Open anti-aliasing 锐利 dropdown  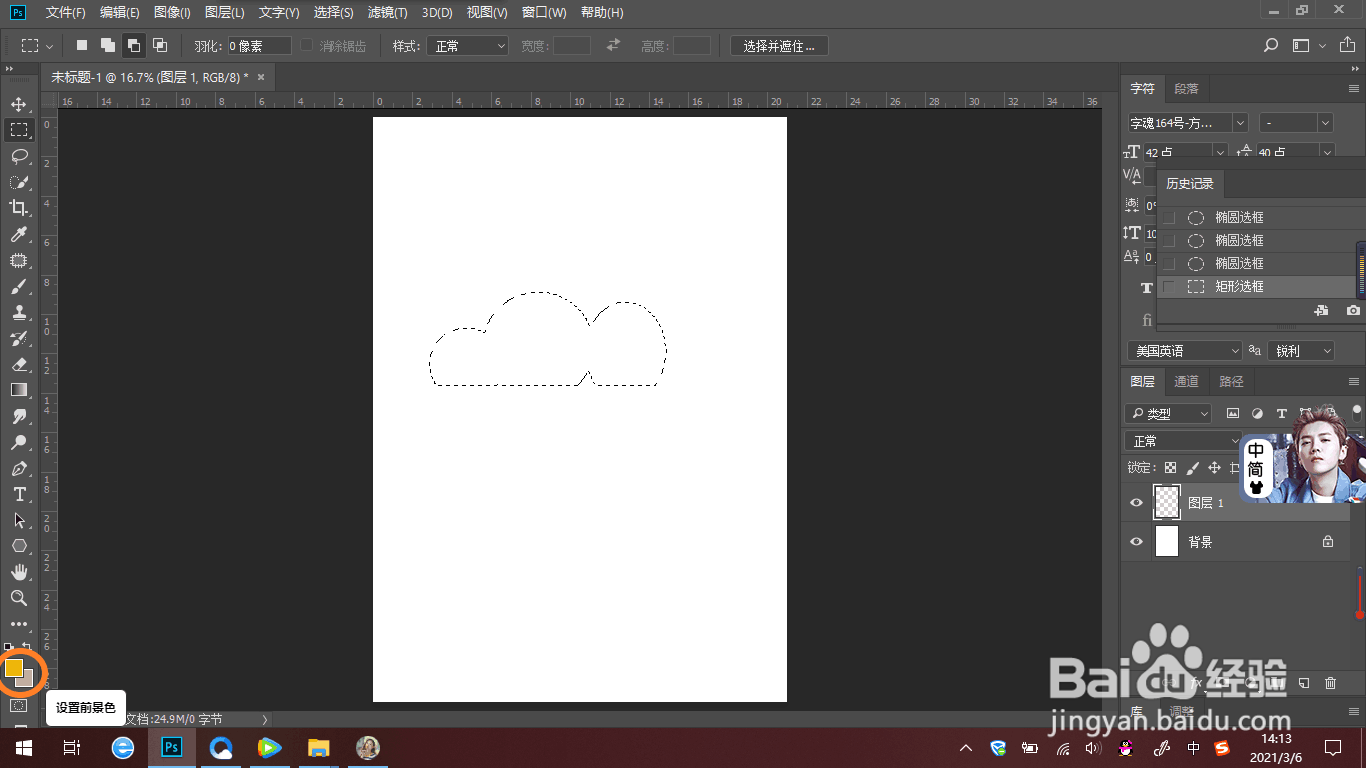pyautogui.click(x=1301, y=351)
